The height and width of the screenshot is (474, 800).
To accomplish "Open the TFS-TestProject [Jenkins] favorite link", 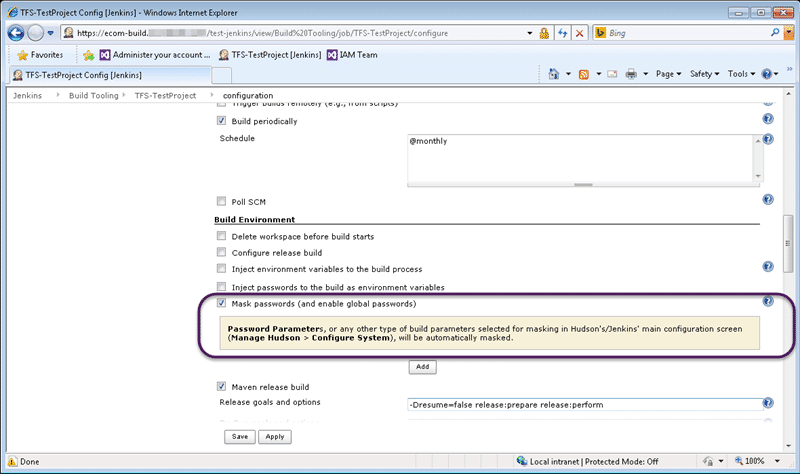I will 270,55.
